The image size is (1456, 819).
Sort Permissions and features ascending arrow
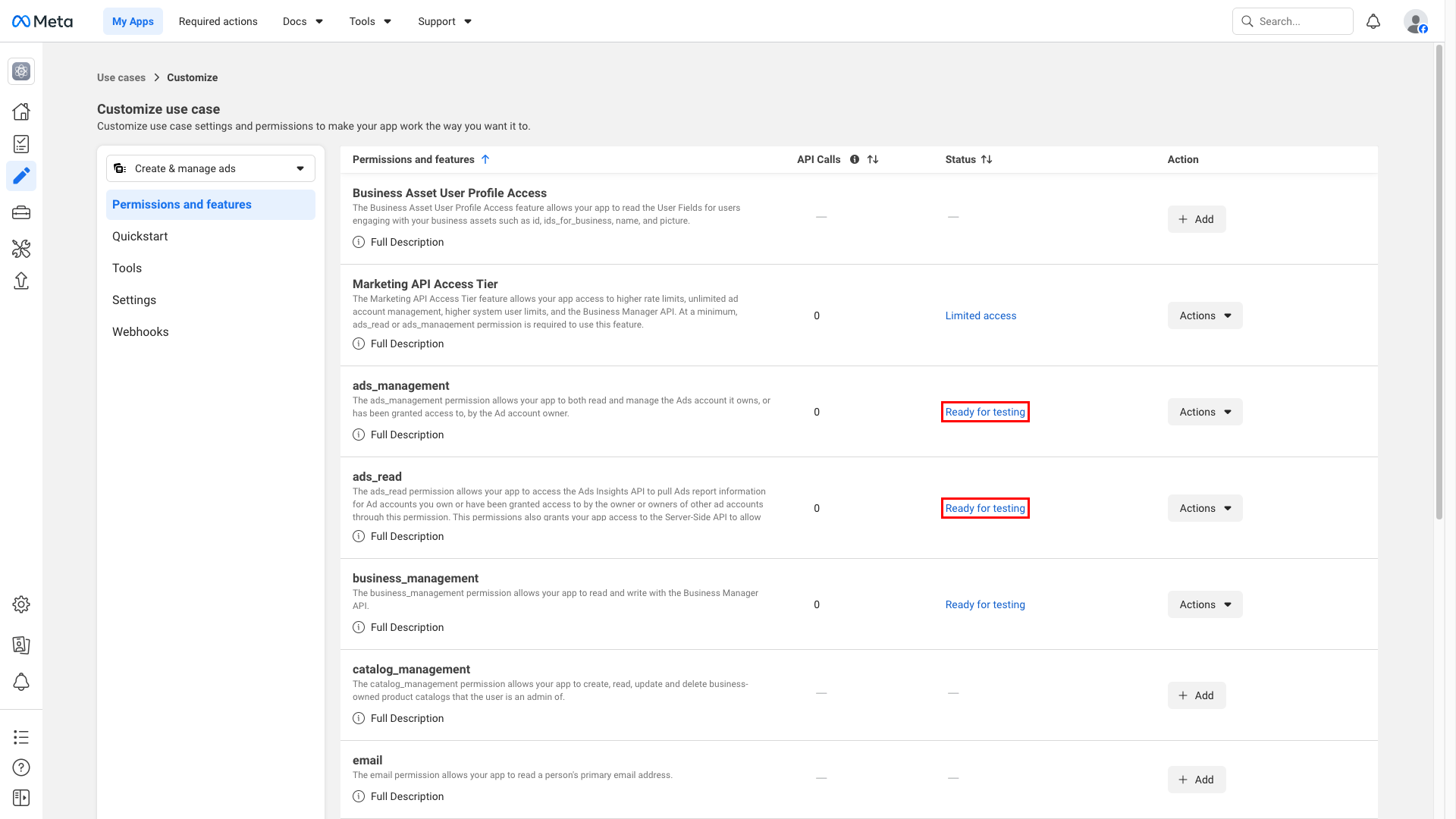485,159
